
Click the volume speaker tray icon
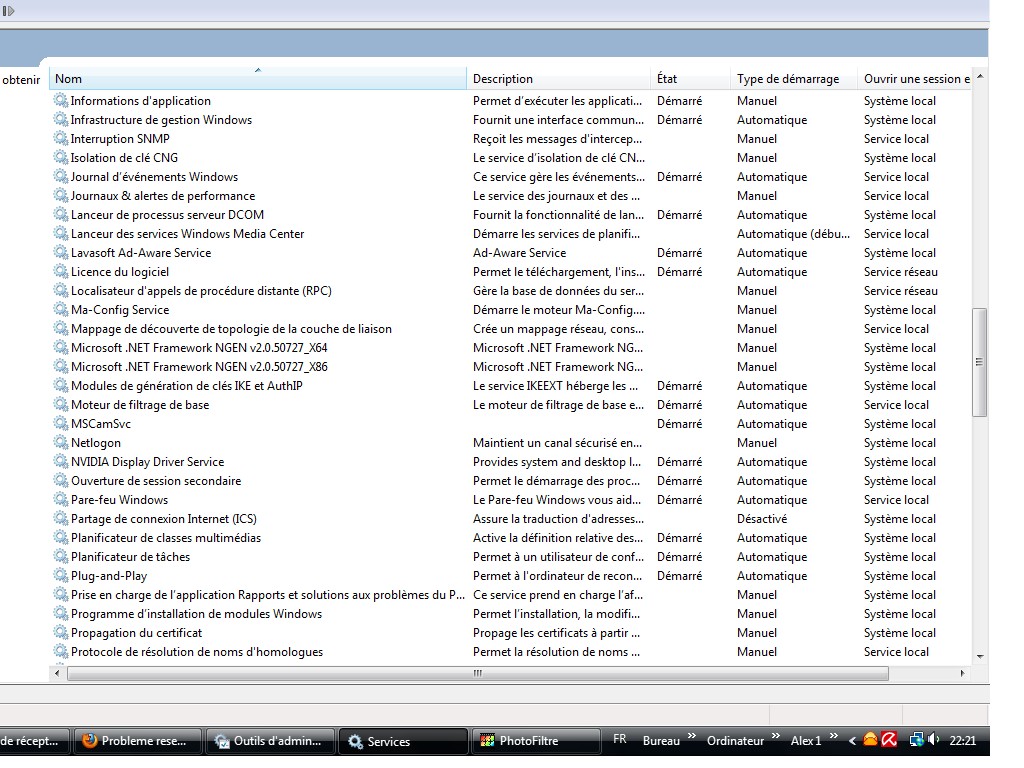(934, 739)
